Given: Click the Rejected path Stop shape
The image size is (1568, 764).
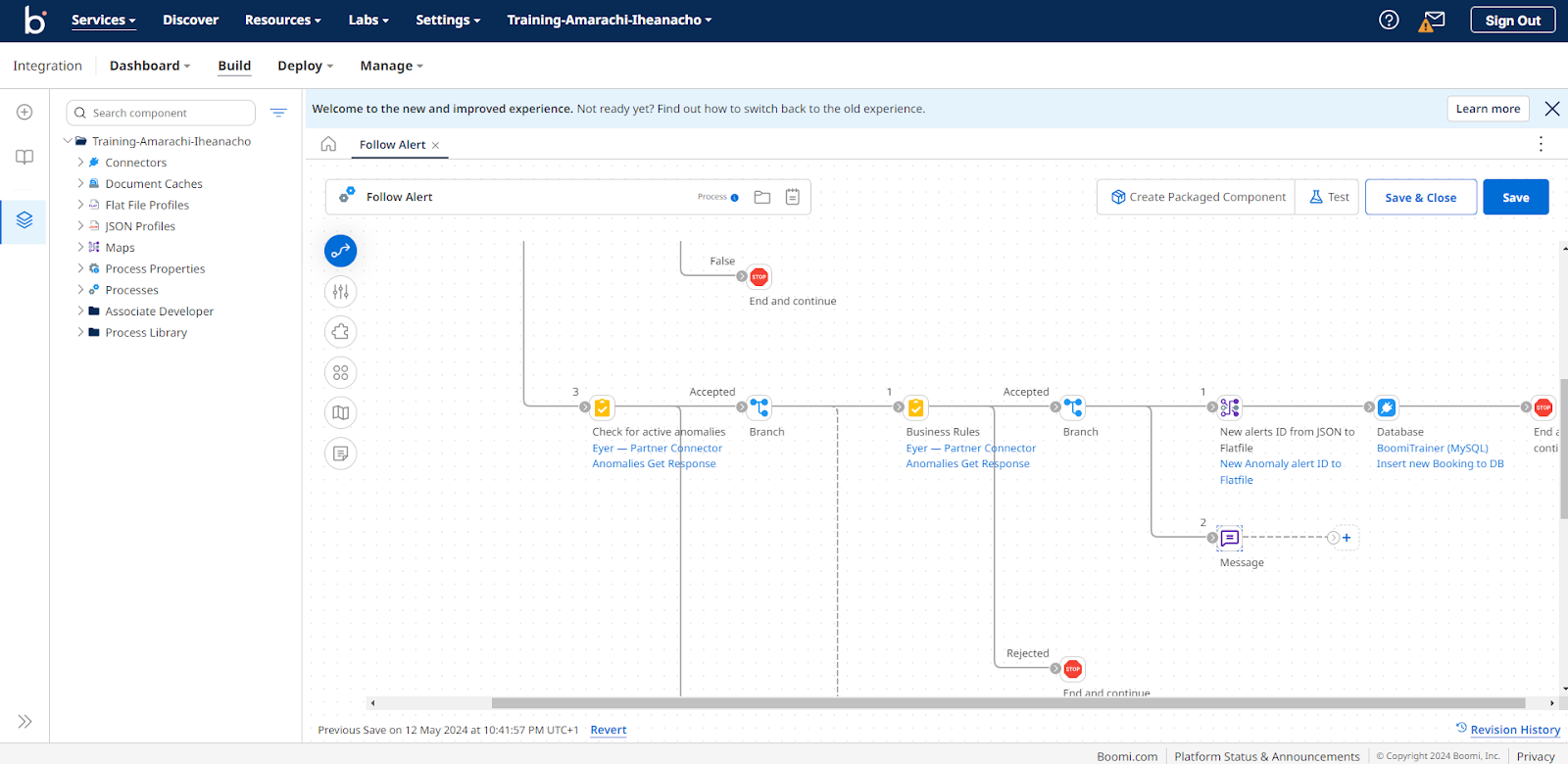Looking at the screenshot, I should coord(1073,669).
